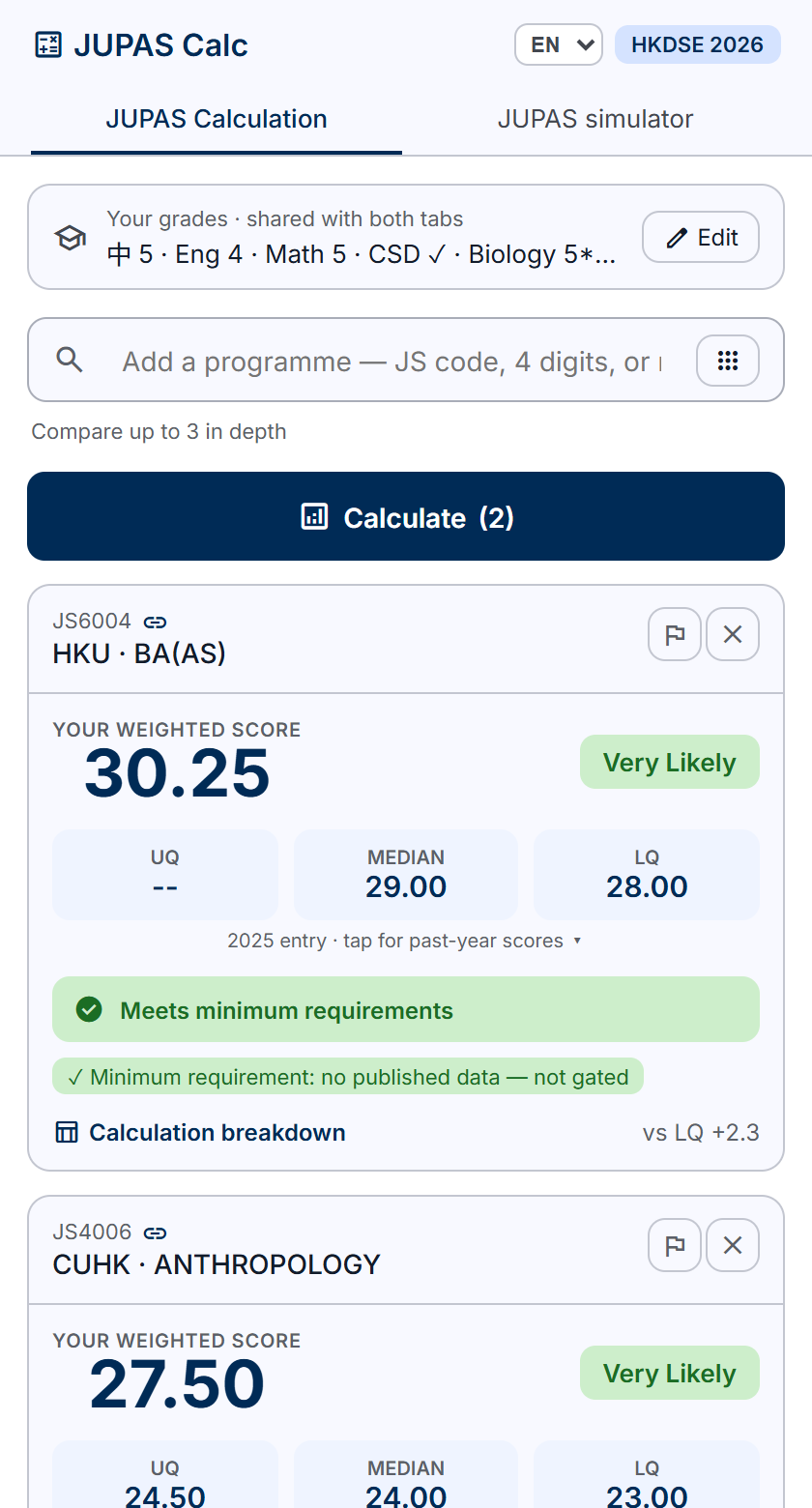
Task: Copy link icon next to JS4006
Action: click(155, 1232)
